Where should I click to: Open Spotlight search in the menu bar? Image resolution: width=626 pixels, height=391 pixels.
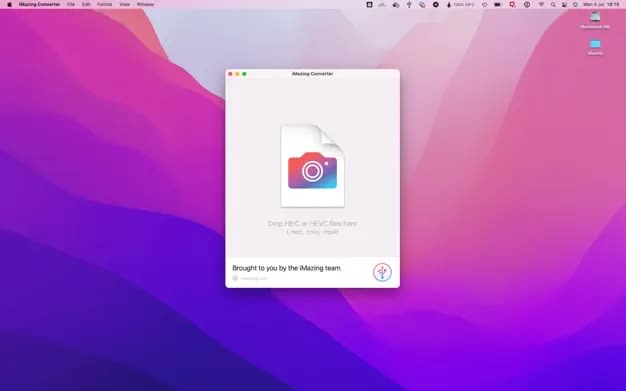click(553, 4)
